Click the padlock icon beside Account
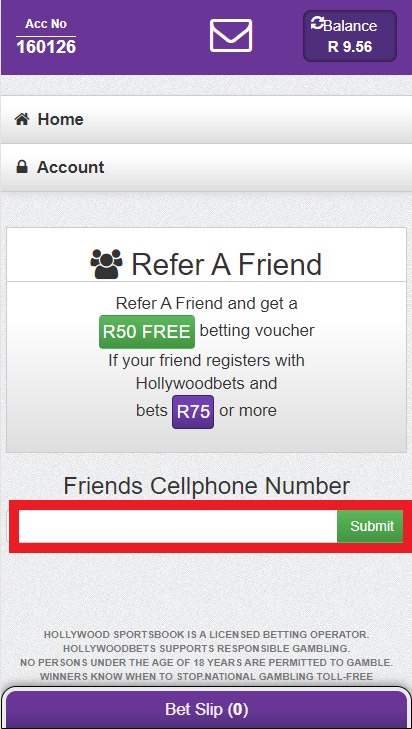The width and height of the screenshot is (412, 729). [22, 167]
